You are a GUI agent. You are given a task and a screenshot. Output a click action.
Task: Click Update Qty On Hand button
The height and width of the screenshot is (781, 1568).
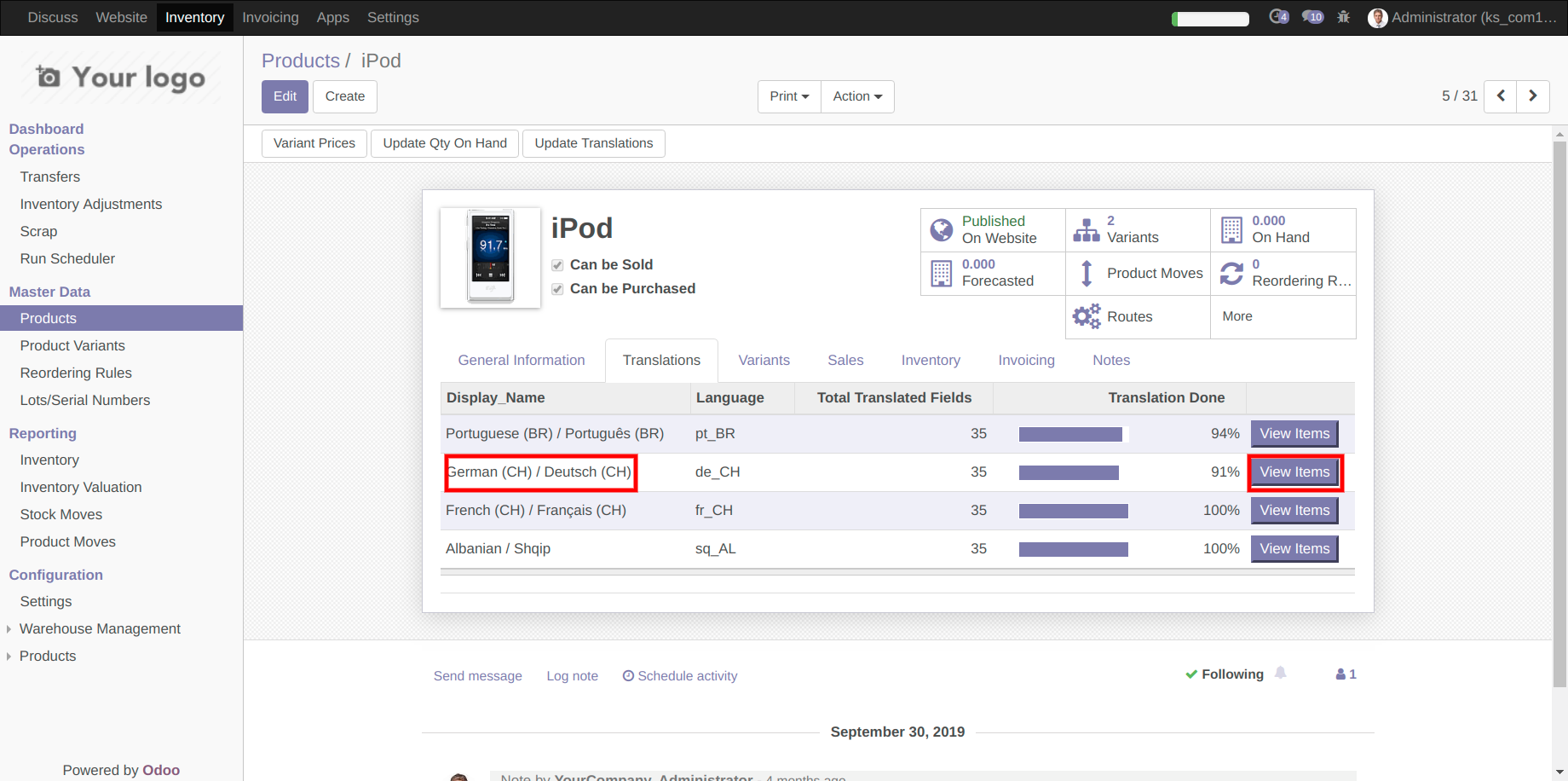(445, 143)
